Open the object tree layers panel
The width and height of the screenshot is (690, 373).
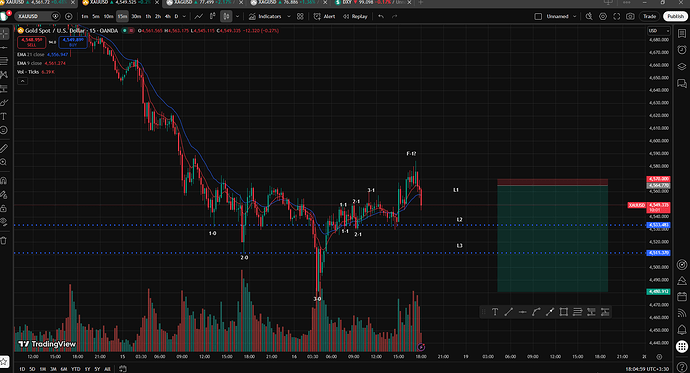tap(682, 66)
